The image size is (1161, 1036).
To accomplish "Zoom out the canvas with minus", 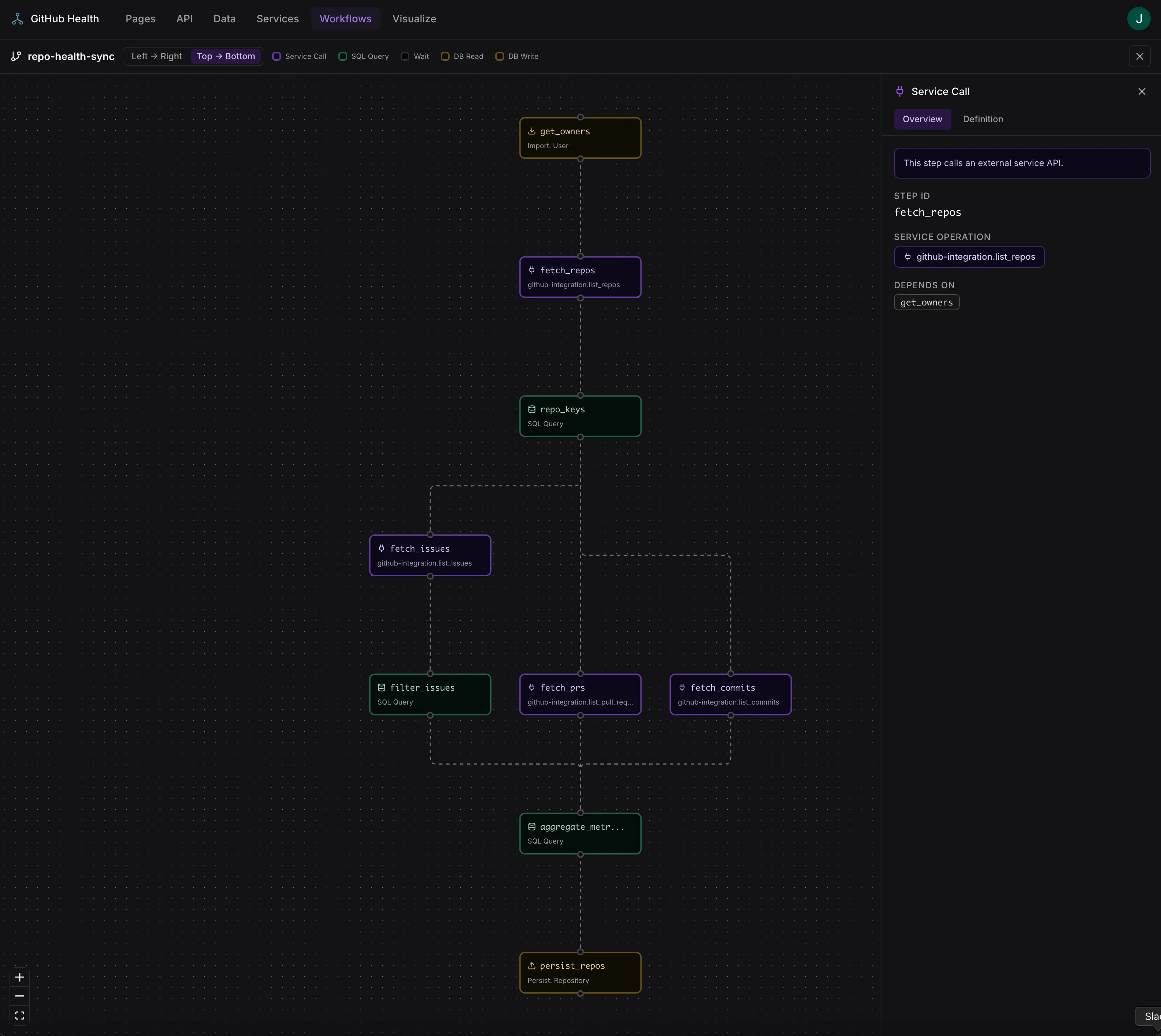I will (x=19, y=996).
